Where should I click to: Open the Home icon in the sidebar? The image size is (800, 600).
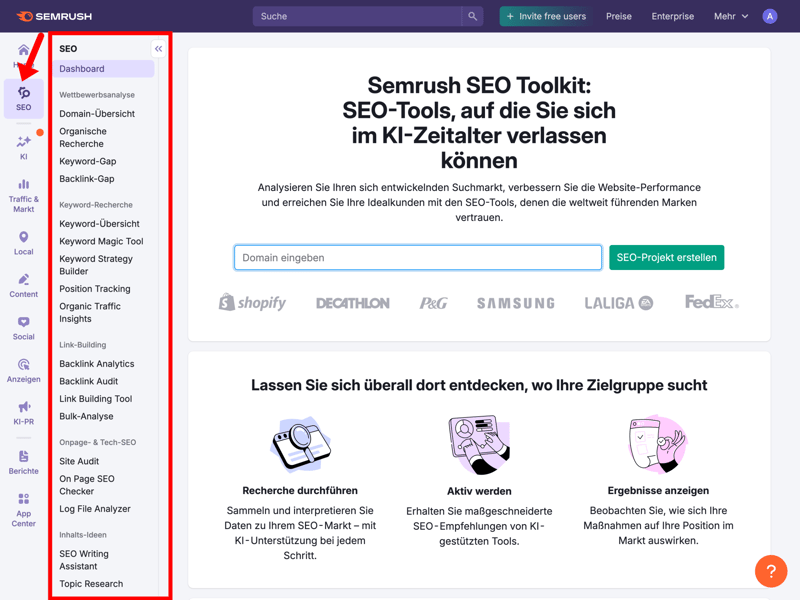pos(23,50)
